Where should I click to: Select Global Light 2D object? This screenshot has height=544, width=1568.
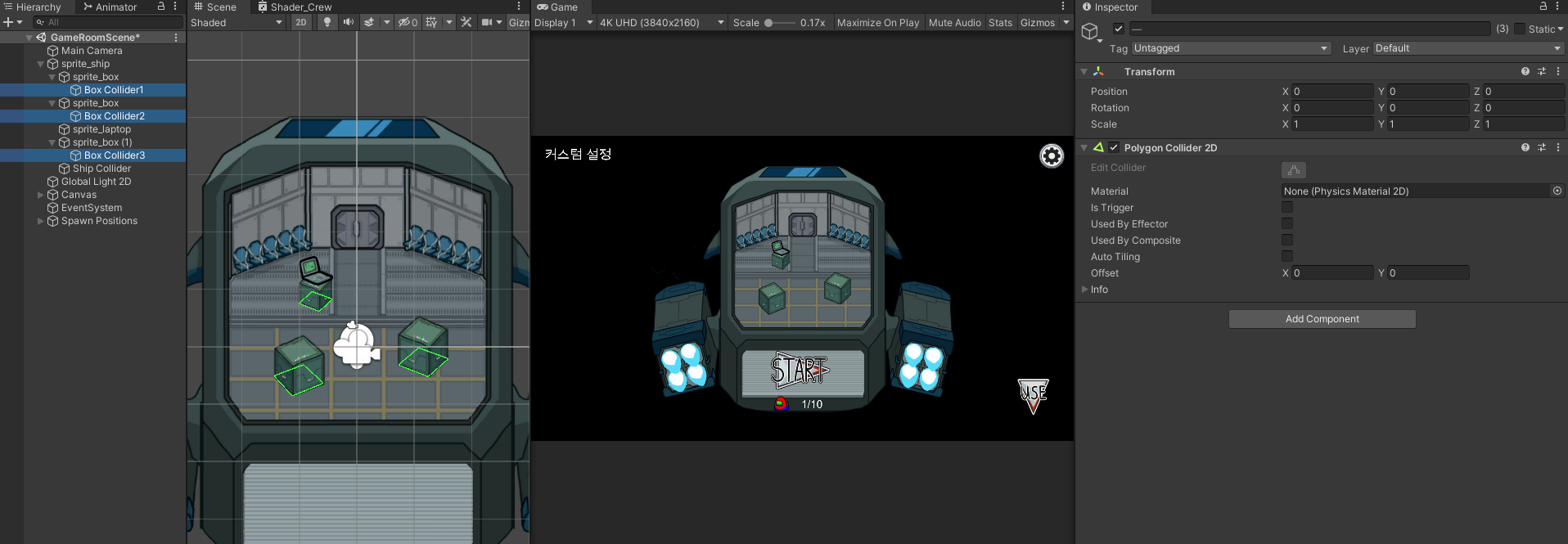tap(96, 182)
